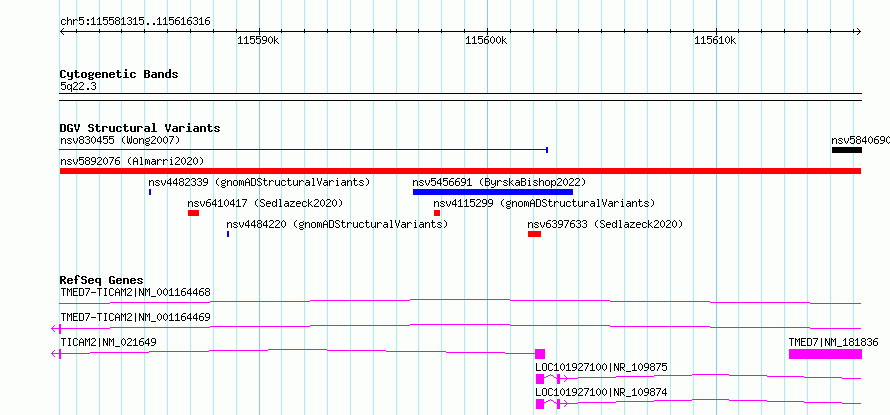Select the first exon of NR_109874

(540, 404)
